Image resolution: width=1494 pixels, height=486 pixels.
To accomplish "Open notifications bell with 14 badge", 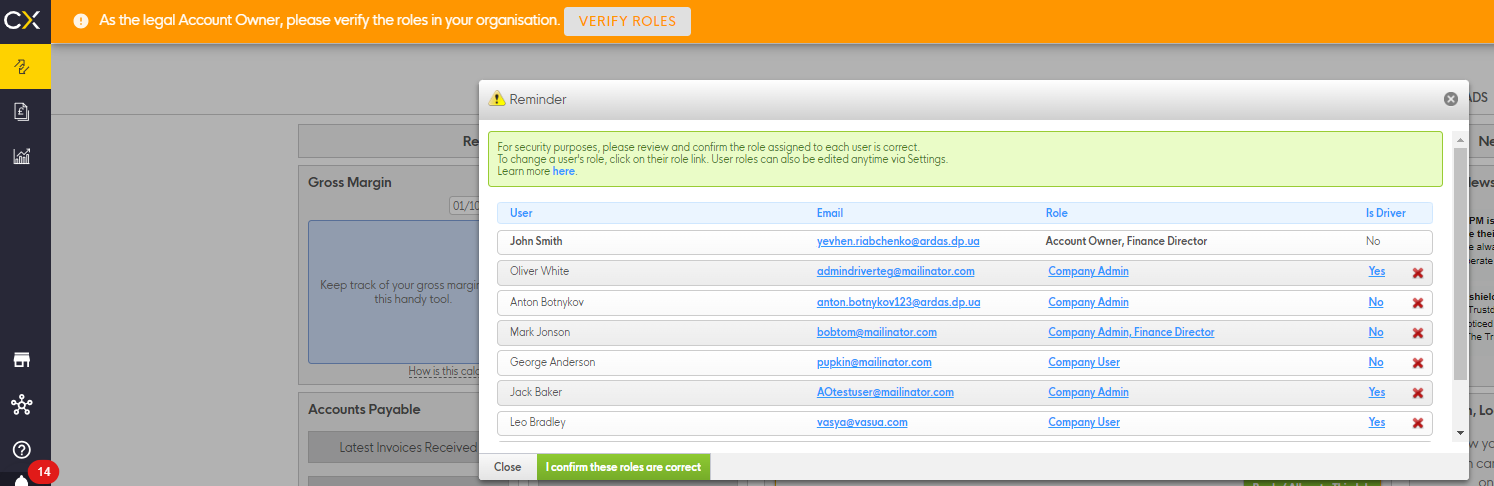I will (22, 479).
